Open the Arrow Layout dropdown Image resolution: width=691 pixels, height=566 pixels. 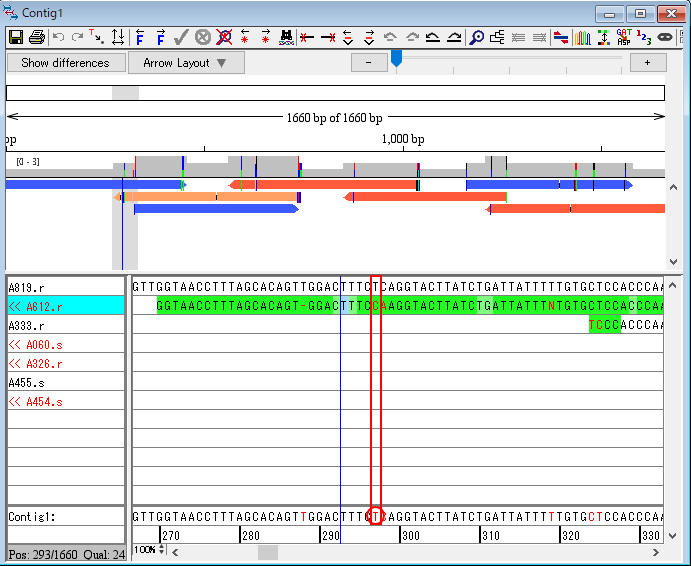click(x=186, y=63)
